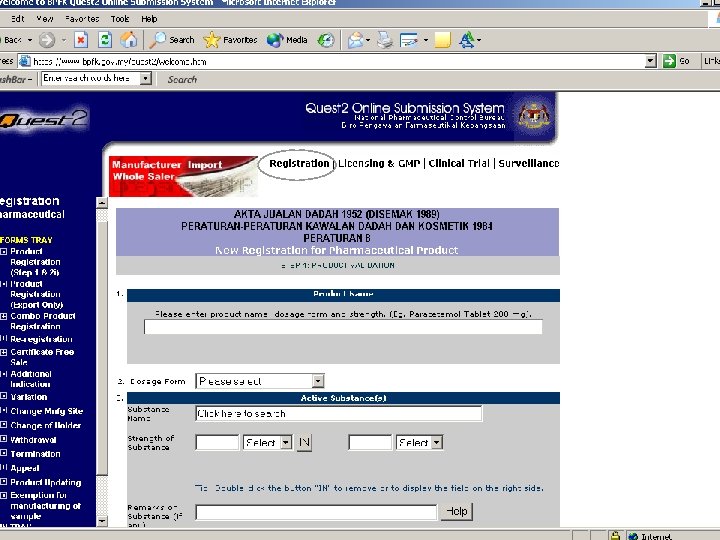The width and height of the screenshot is (720, 540).
Task: Open the Mail envelope icon
Action: tap(355, 40)
